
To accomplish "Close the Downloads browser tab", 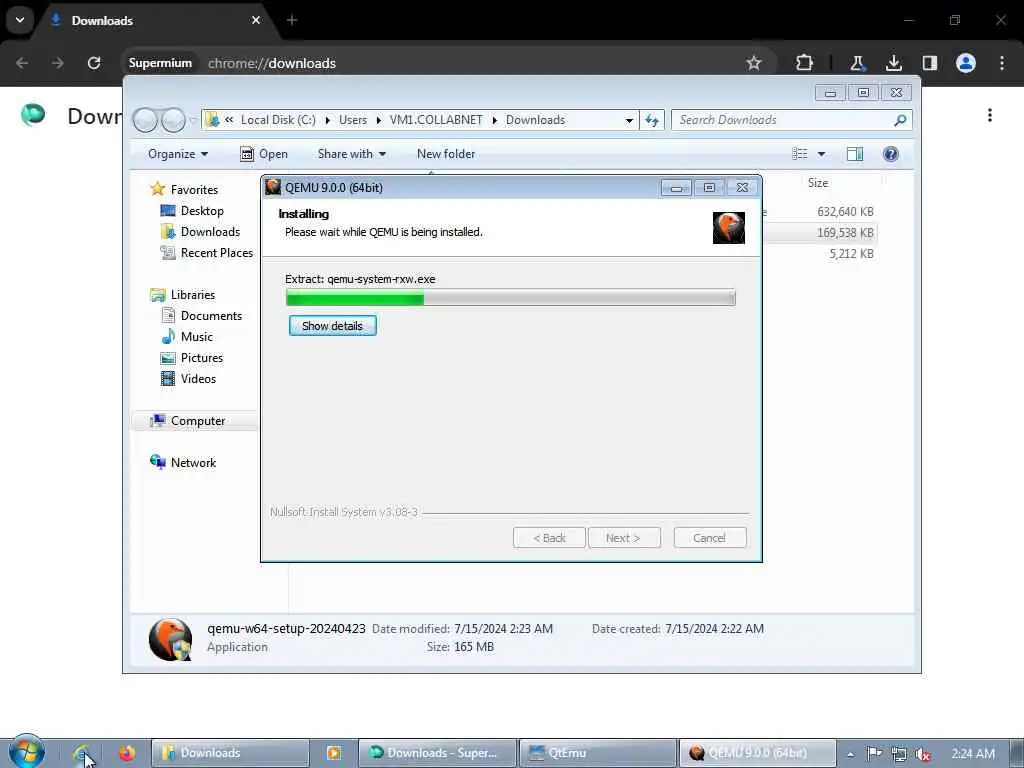I will click(256, 20).
